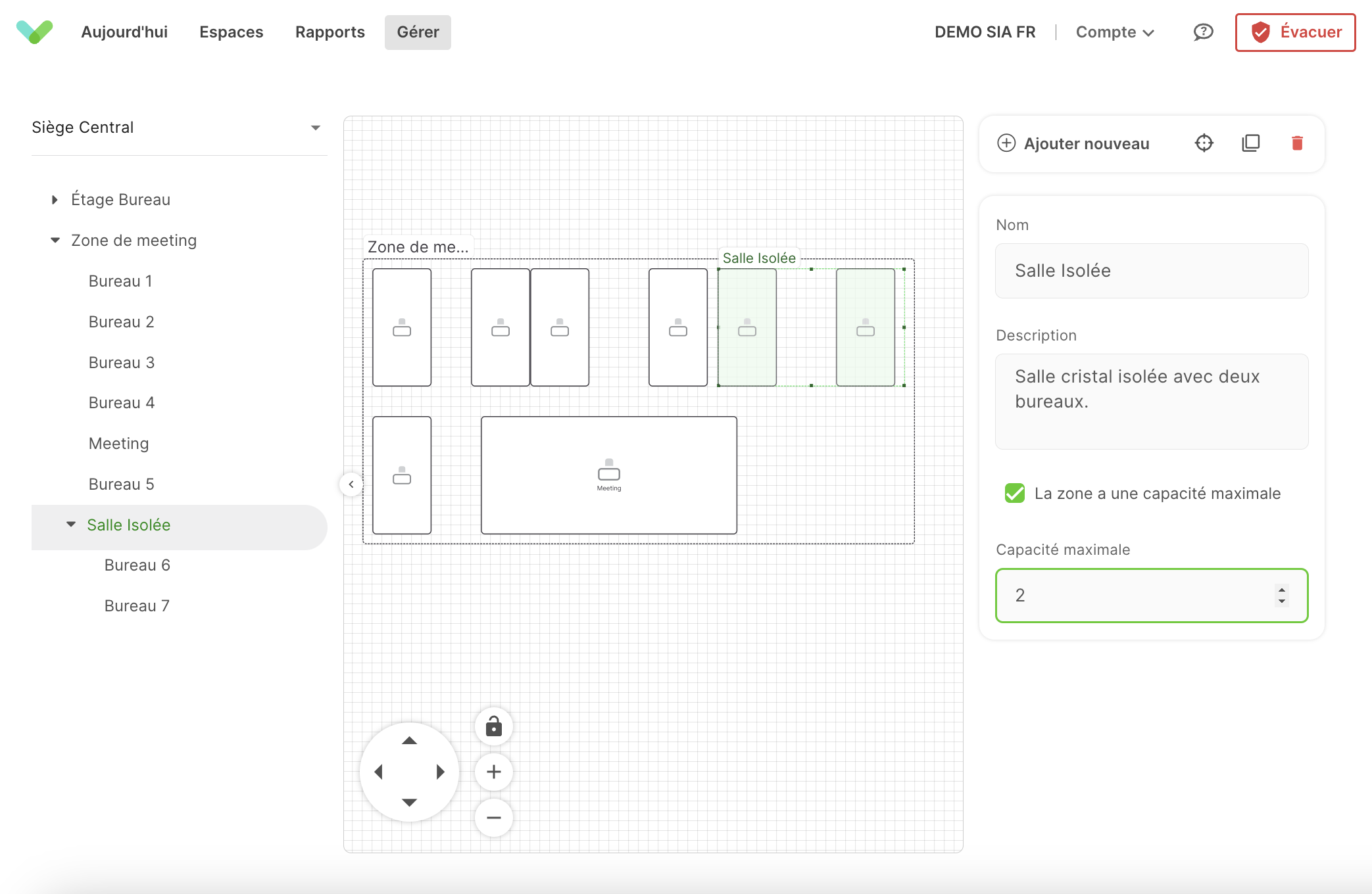The image size is (1372, 894).
Task: Select Bureau 3 in the tree
Action: pos(122,362)
